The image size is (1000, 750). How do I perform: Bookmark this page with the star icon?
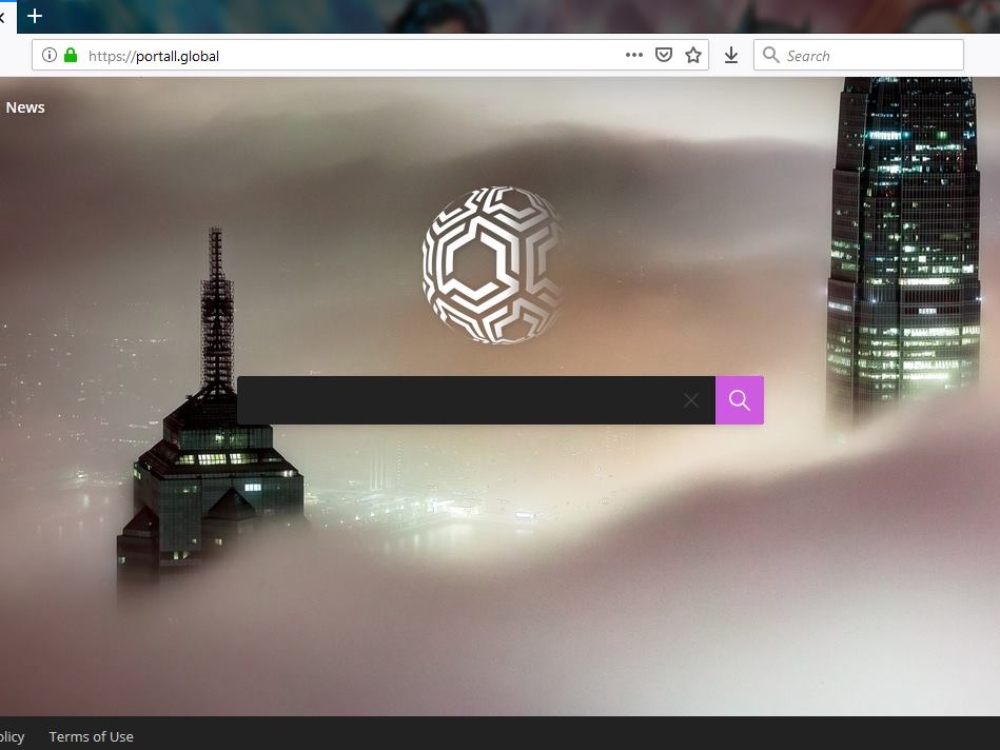[693, 56]
